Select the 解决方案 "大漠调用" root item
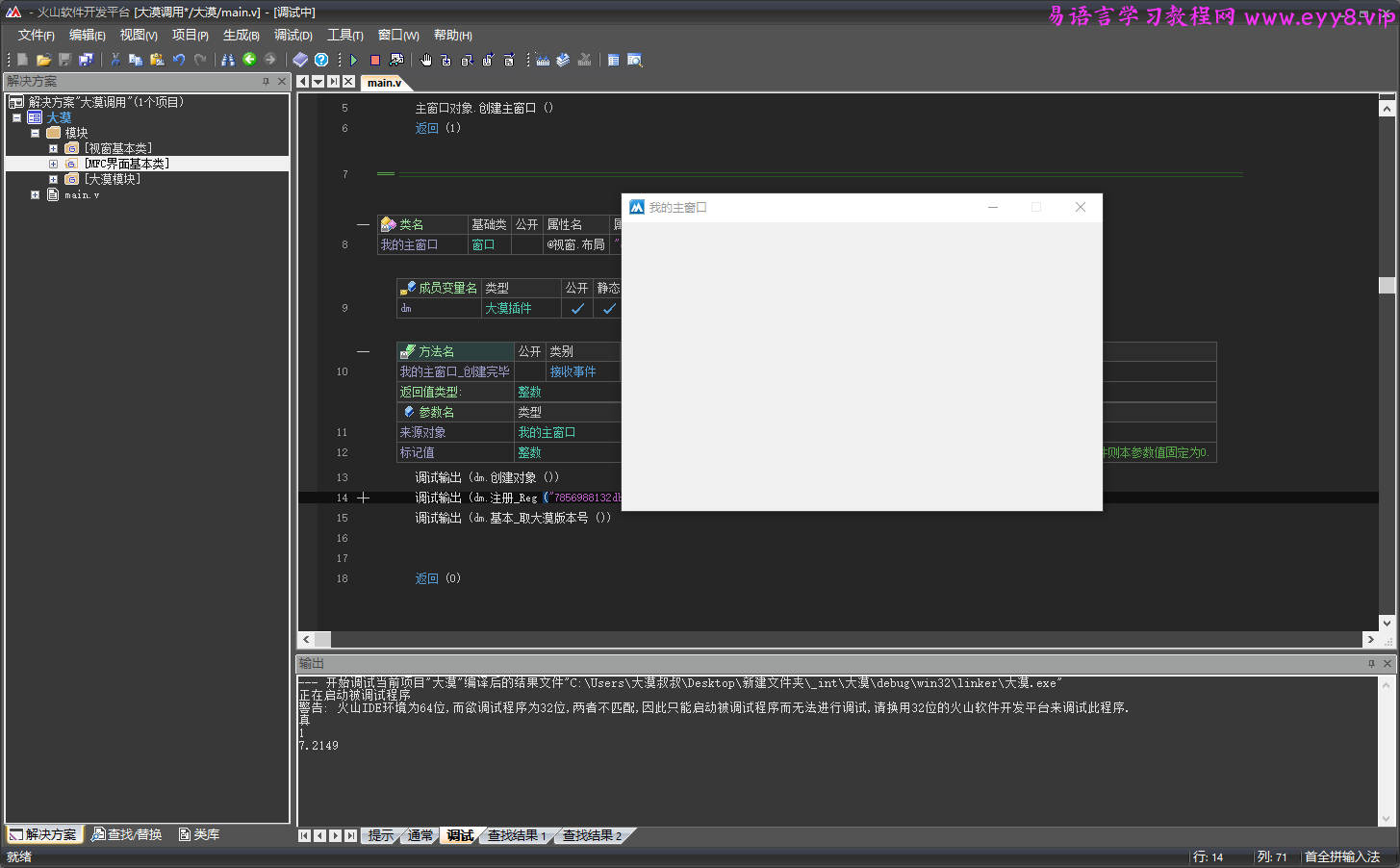Screen dimensions: 1400x868 click(96, 102)
